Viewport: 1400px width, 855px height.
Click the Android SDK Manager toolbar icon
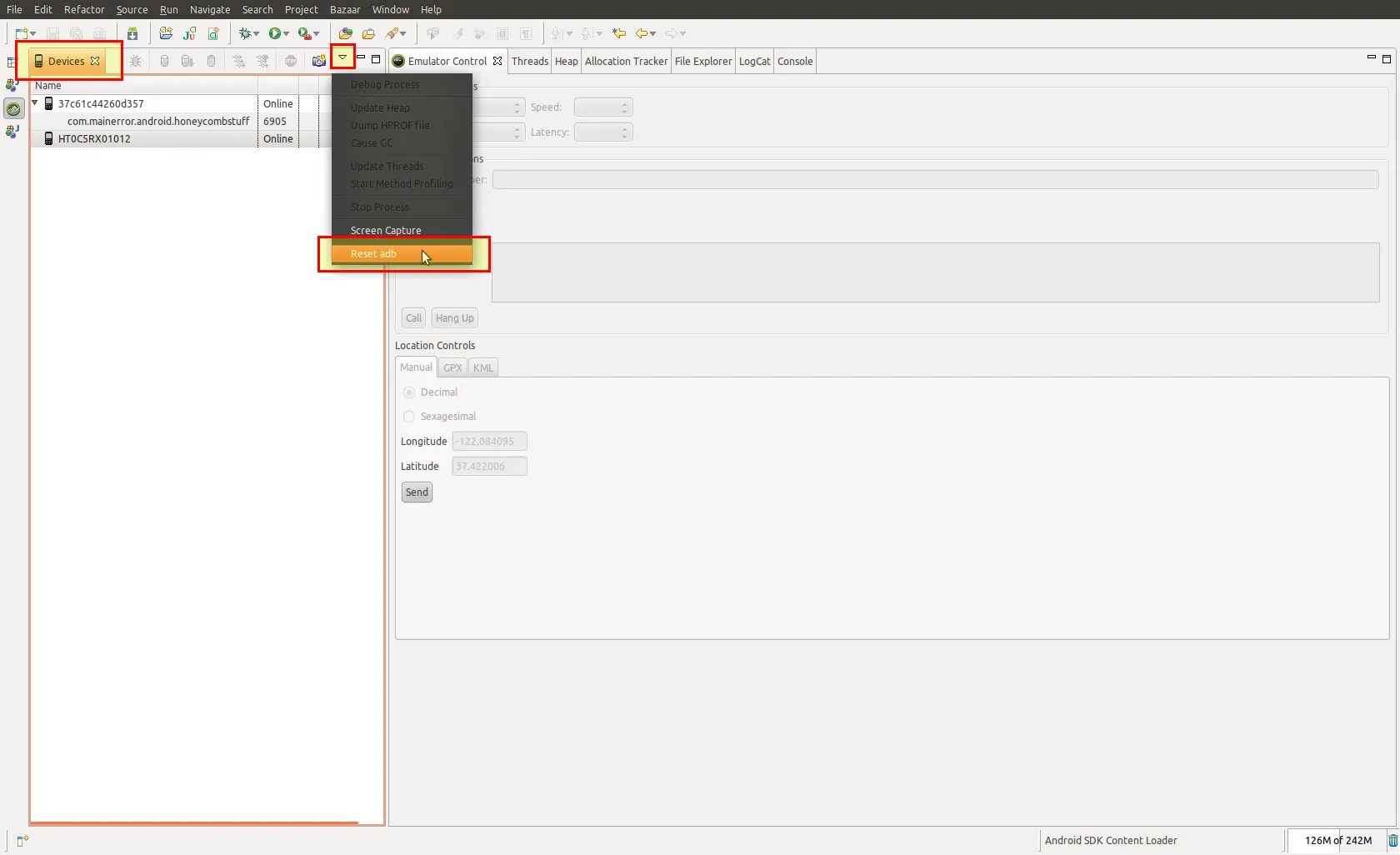point(132,33)
